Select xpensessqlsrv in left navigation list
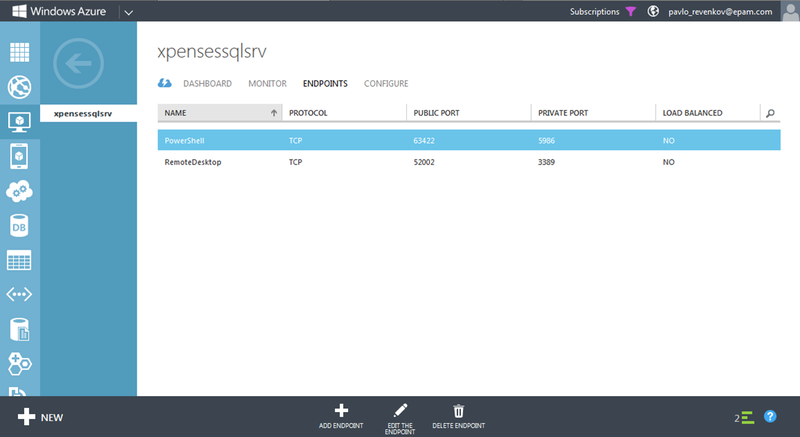Viewport: 800px width, 437px height. (88, 113)
